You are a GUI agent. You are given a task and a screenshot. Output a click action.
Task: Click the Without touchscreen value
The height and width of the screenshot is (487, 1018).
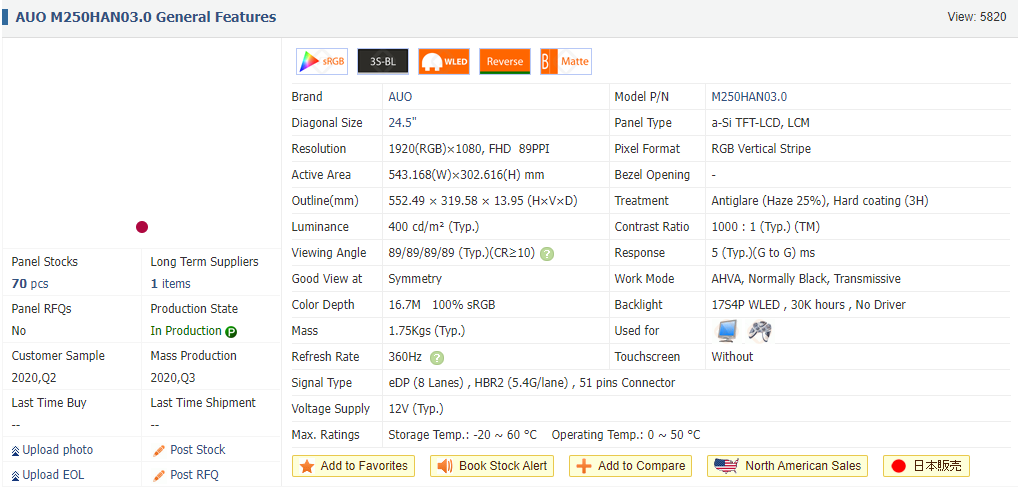click(x=732, y=356)
